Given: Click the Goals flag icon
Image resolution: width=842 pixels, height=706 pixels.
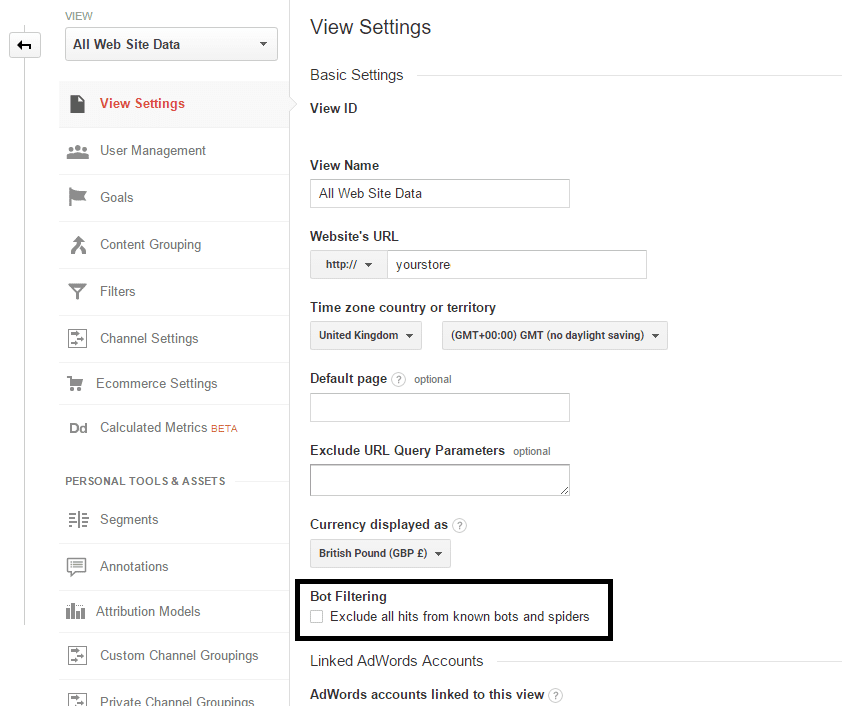Looking at the screenshot, I should (77, 197).
